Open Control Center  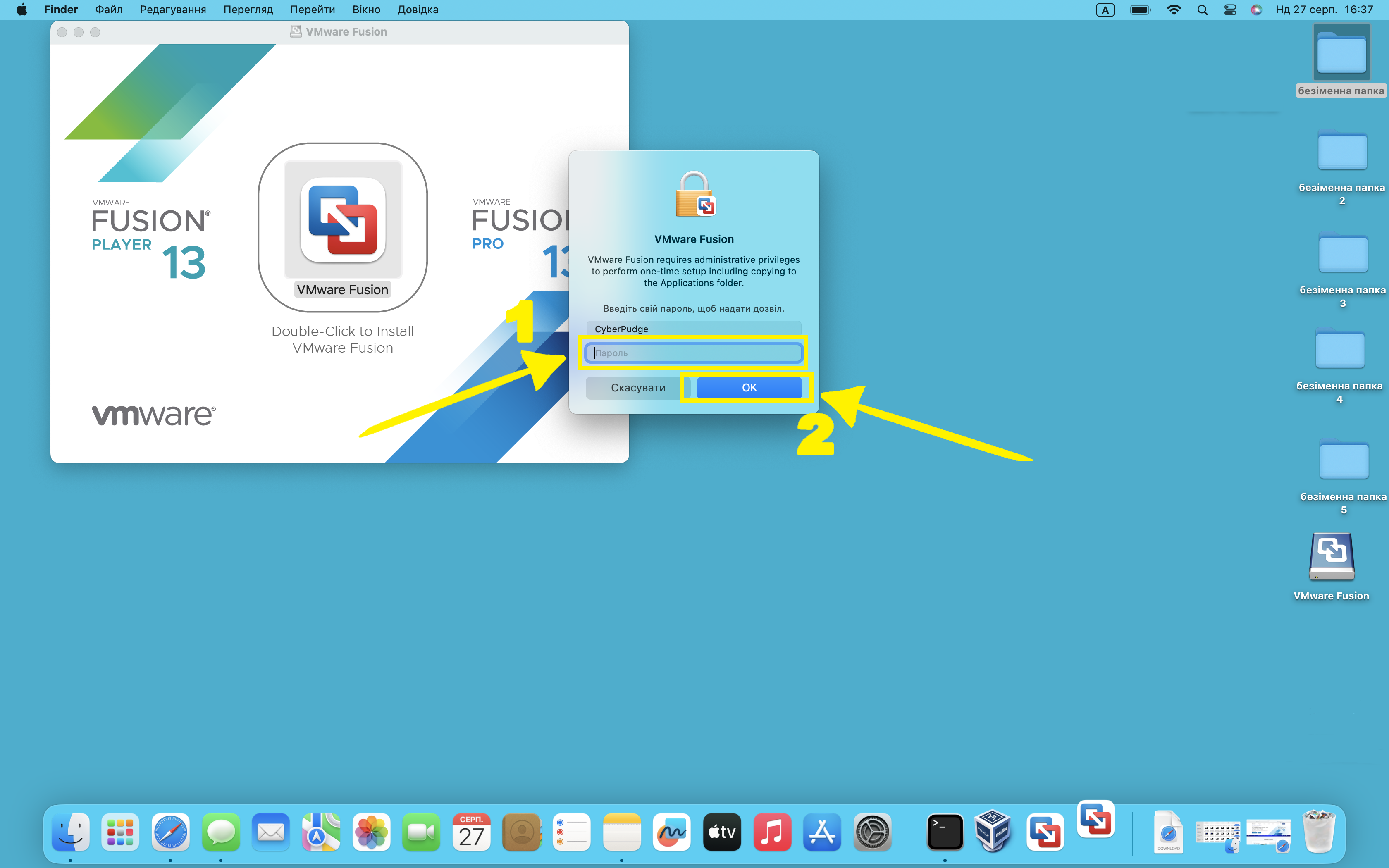point(1230,10)
